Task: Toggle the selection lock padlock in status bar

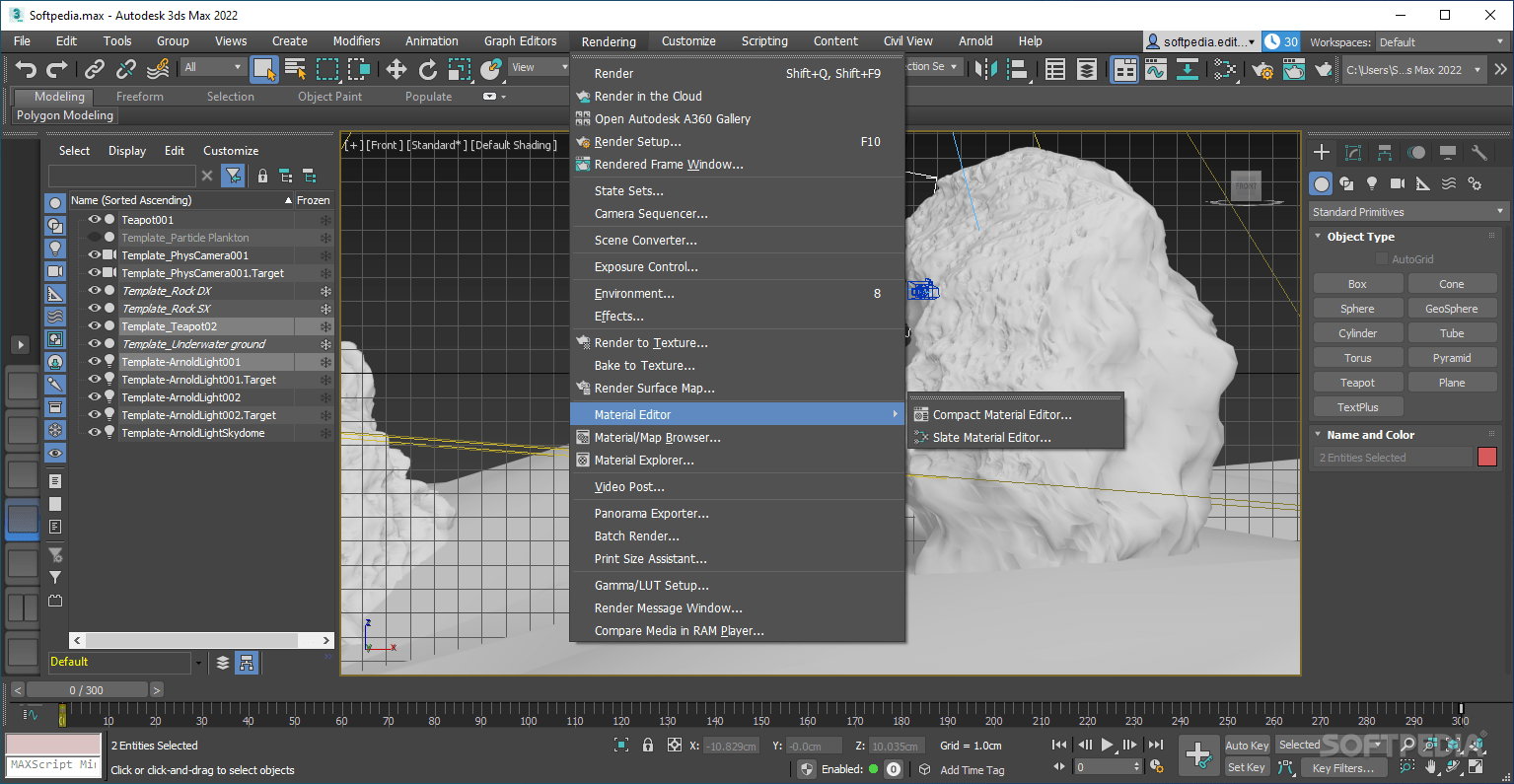Action: pos(648,746)
